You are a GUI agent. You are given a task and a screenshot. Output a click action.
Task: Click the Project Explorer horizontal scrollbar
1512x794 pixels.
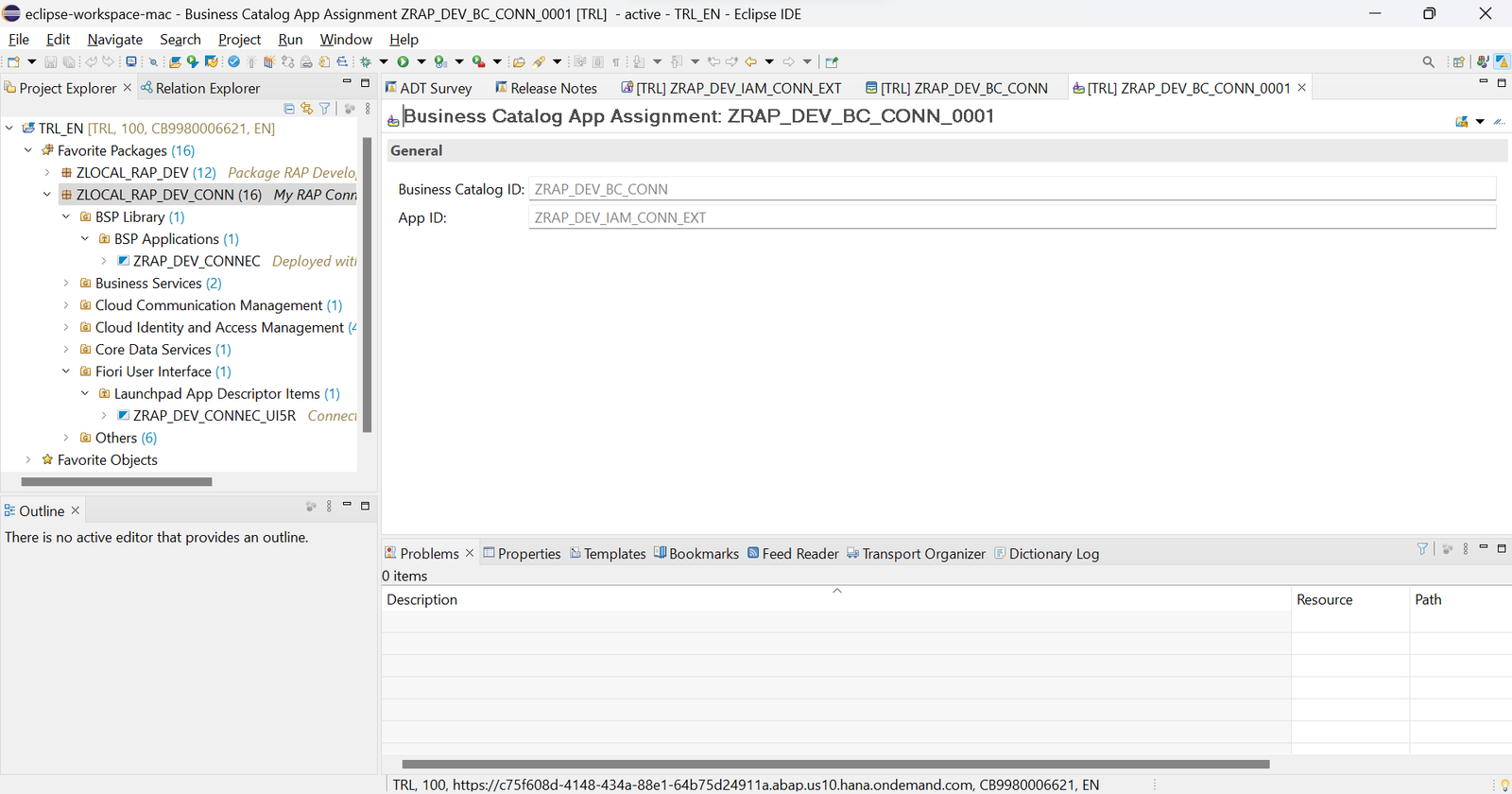tap(117, 482)
